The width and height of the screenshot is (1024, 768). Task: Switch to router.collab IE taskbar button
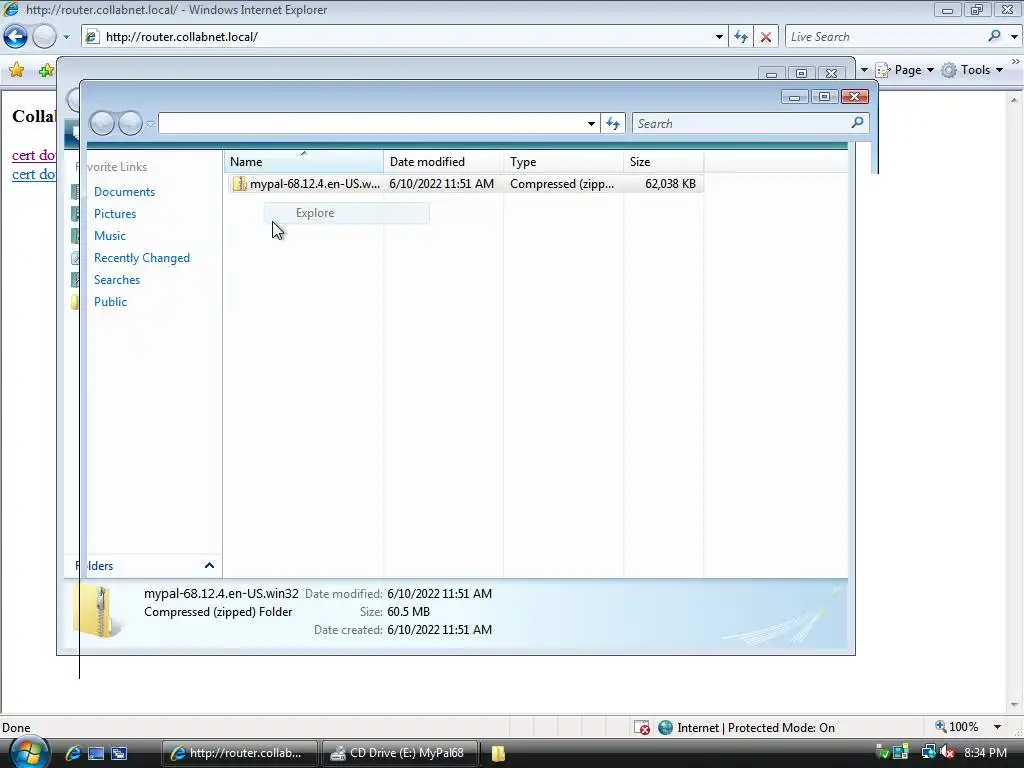(239, 753)
